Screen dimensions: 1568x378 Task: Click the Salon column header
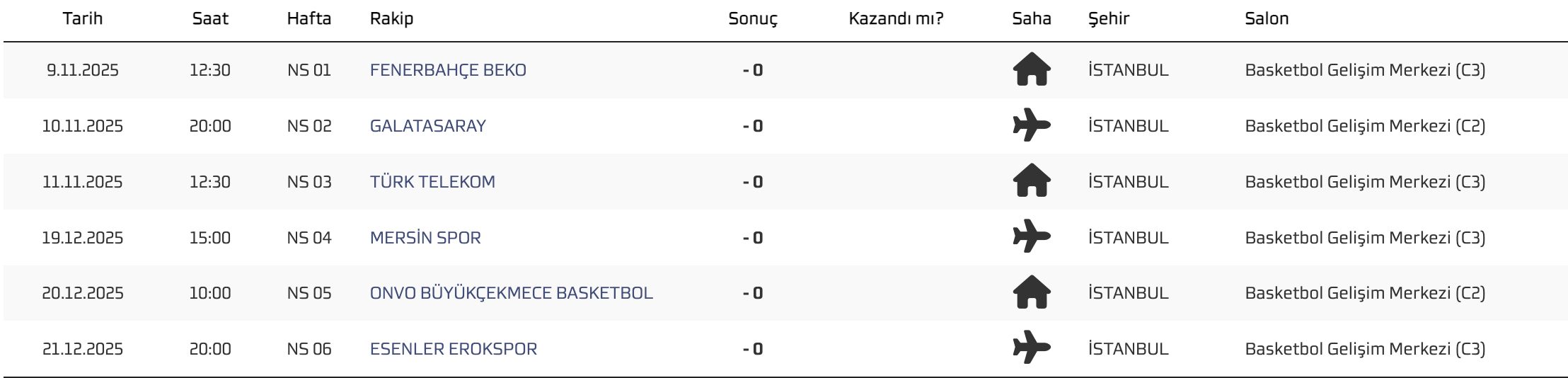[x=1267, y=18]
